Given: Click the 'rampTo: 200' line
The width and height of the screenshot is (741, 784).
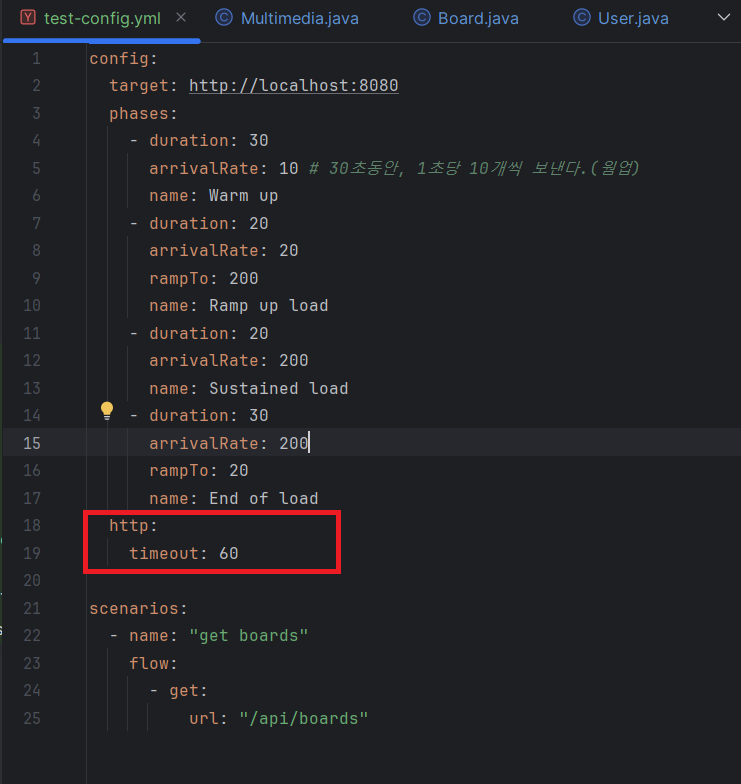Looking at the screenshot, I should point(204,278).
